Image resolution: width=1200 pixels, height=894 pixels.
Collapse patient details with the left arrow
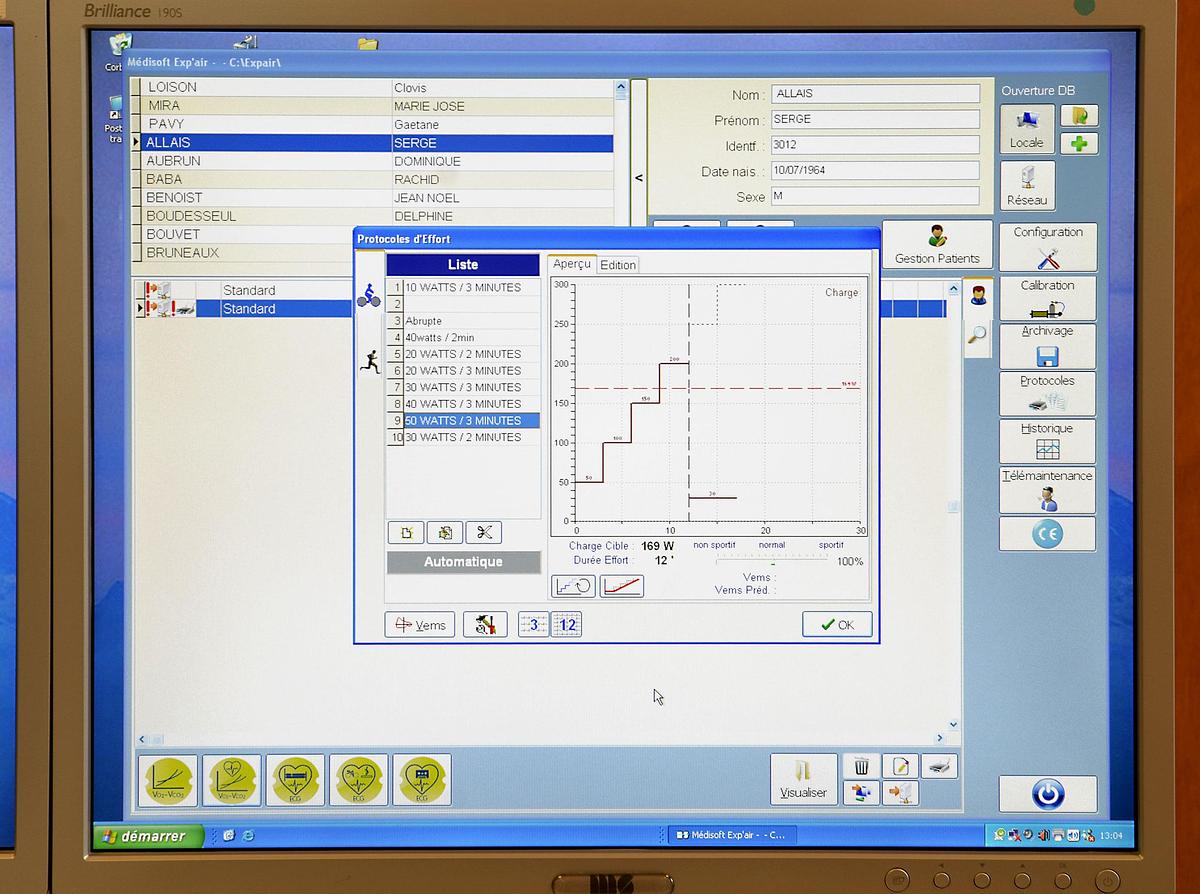(x=639, y=176)
